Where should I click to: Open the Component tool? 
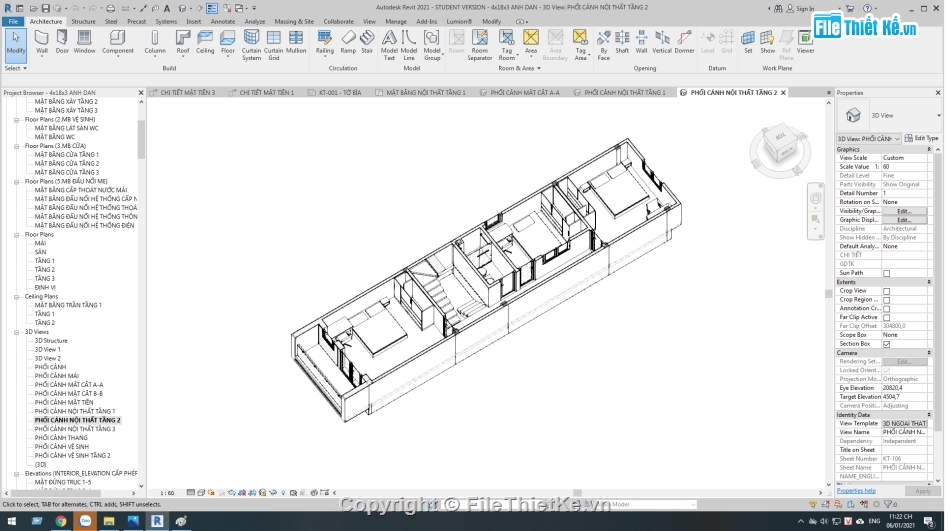118,42
